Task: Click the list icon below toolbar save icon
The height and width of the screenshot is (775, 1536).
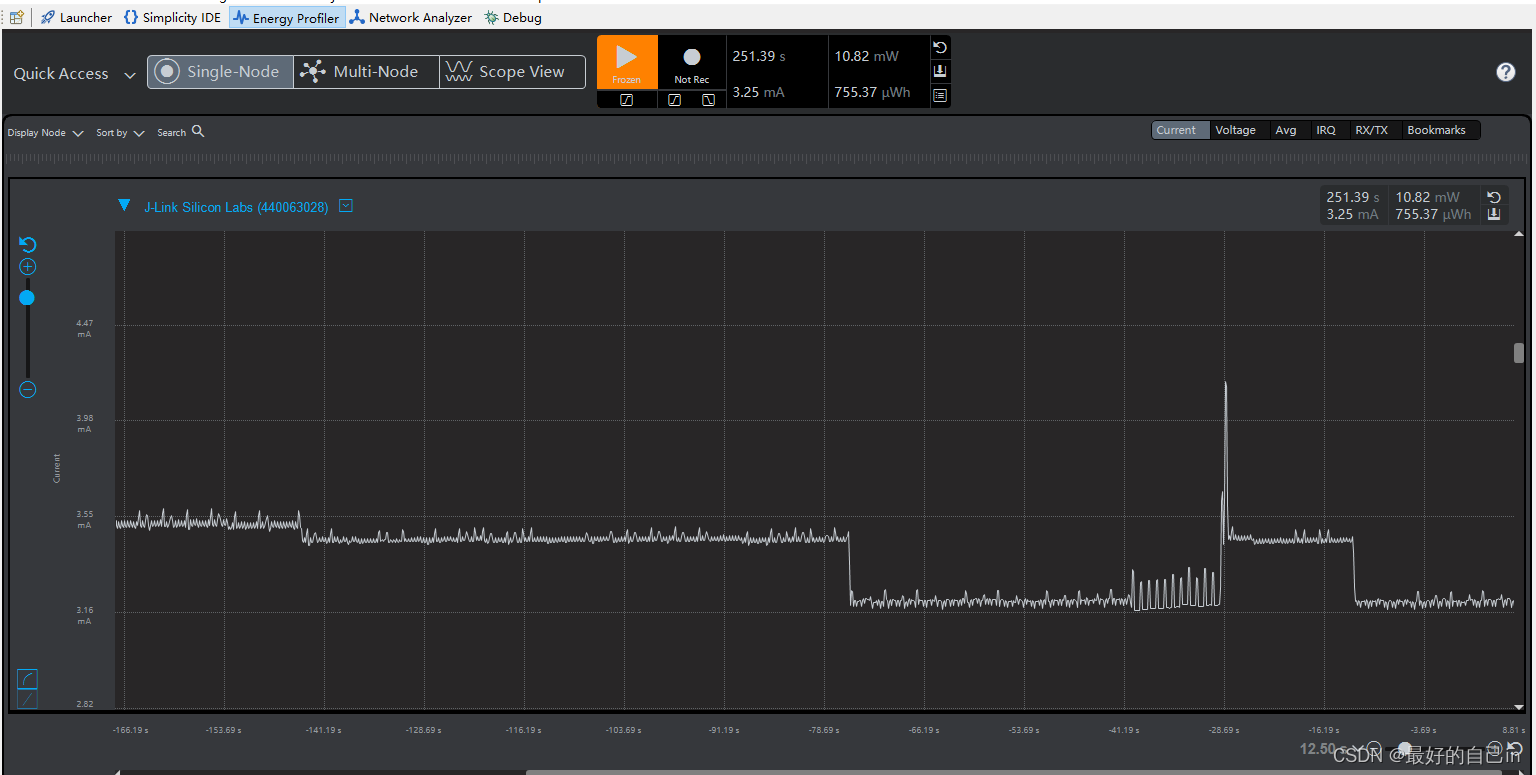Action: (940, 96)
